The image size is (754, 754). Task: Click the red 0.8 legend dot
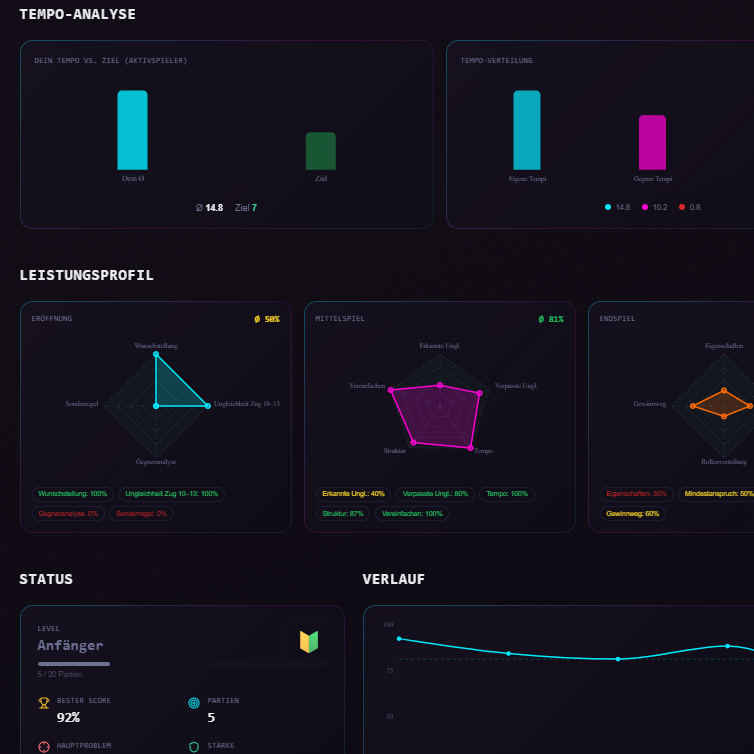click(x=682, y=207)
